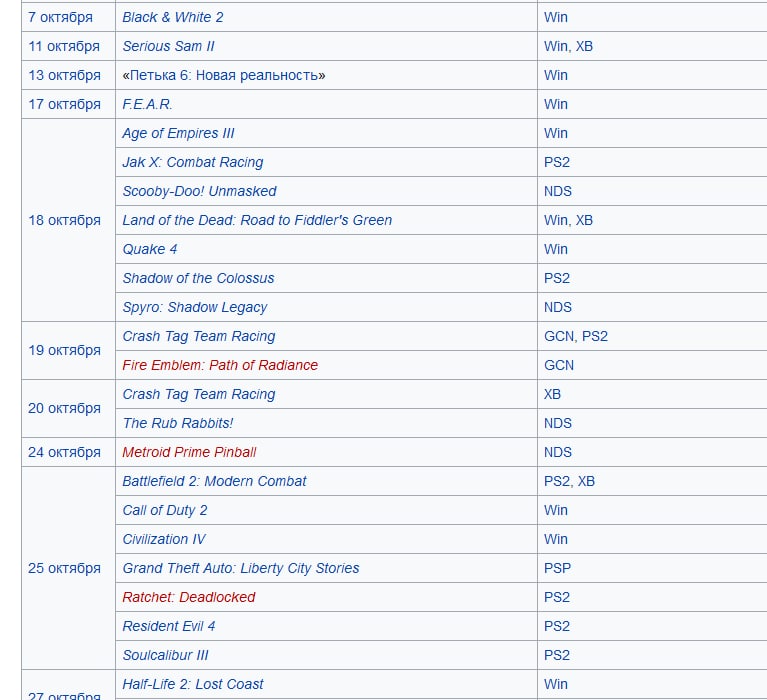Open Spyro: Shadow Legacy link
Screen dimensions: 767x700
click(195, 307)
